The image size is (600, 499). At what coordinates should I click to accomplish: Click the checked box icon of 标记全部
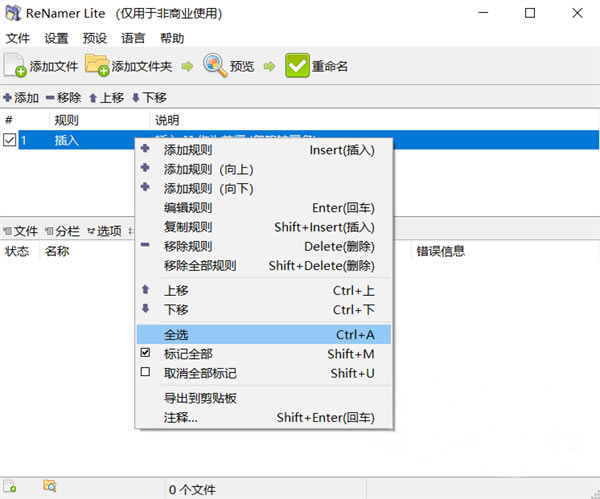pyautogui.click(x=145, y=352)
